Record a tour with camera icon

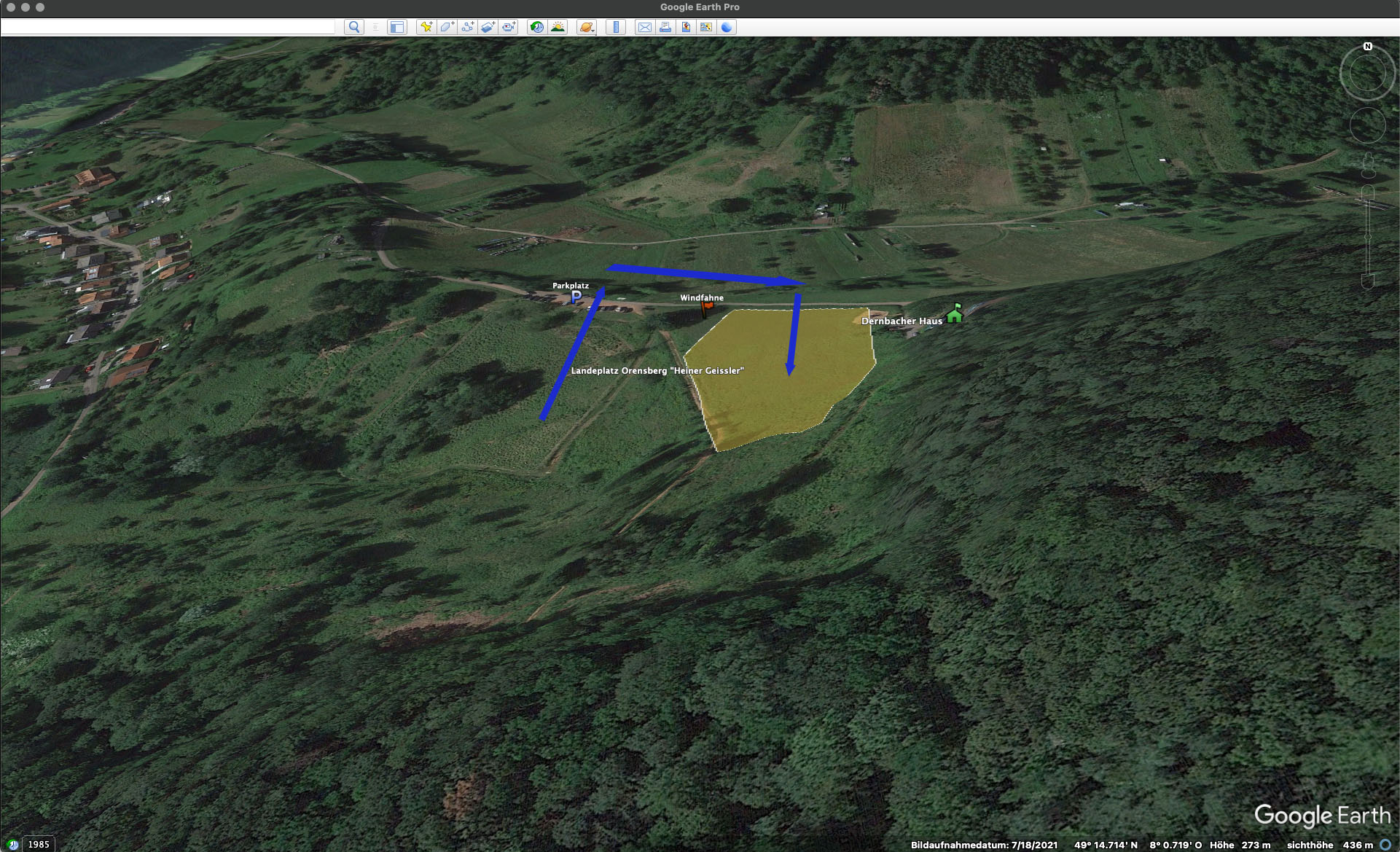509,27
